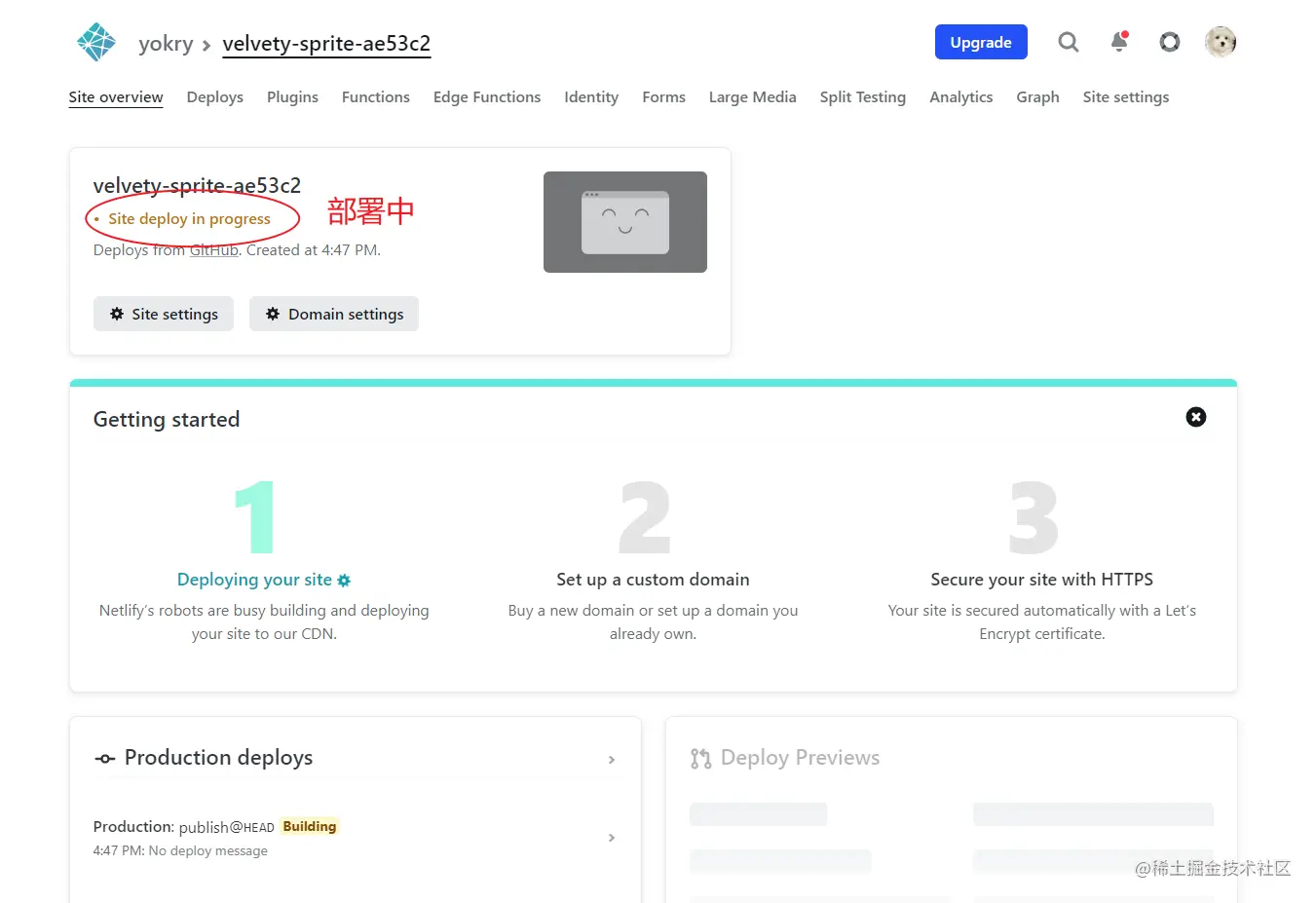Switch to the Deploys tab
The height and width of the screenshot is (903, 1316).
point(215,97)
